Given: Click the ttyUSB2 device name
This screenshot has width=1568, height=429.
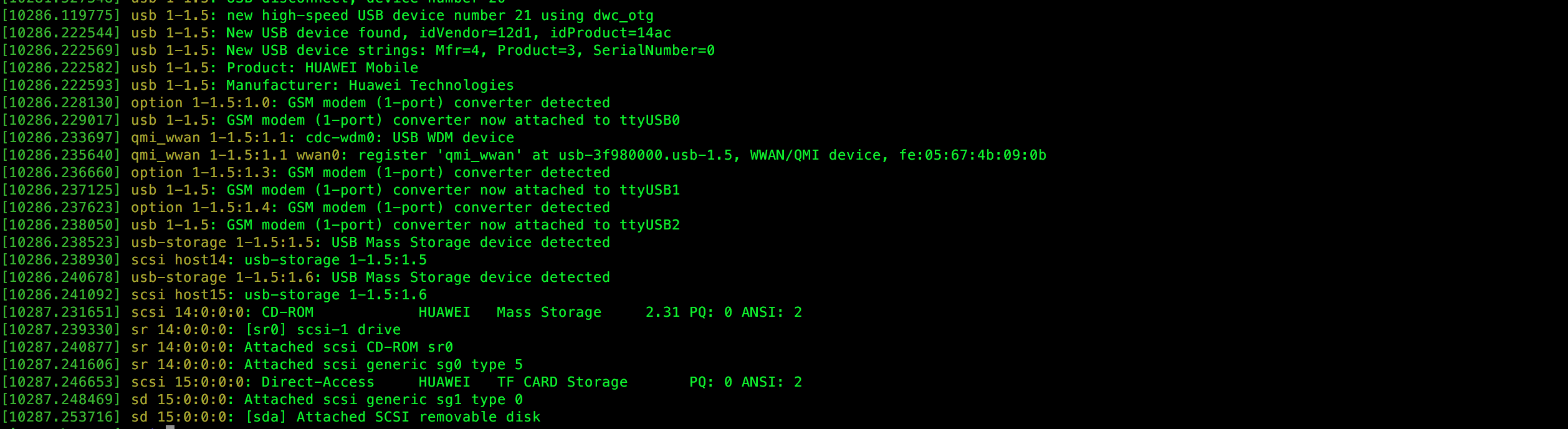Looking at the screenshot, I should click(x=649, y=224).
